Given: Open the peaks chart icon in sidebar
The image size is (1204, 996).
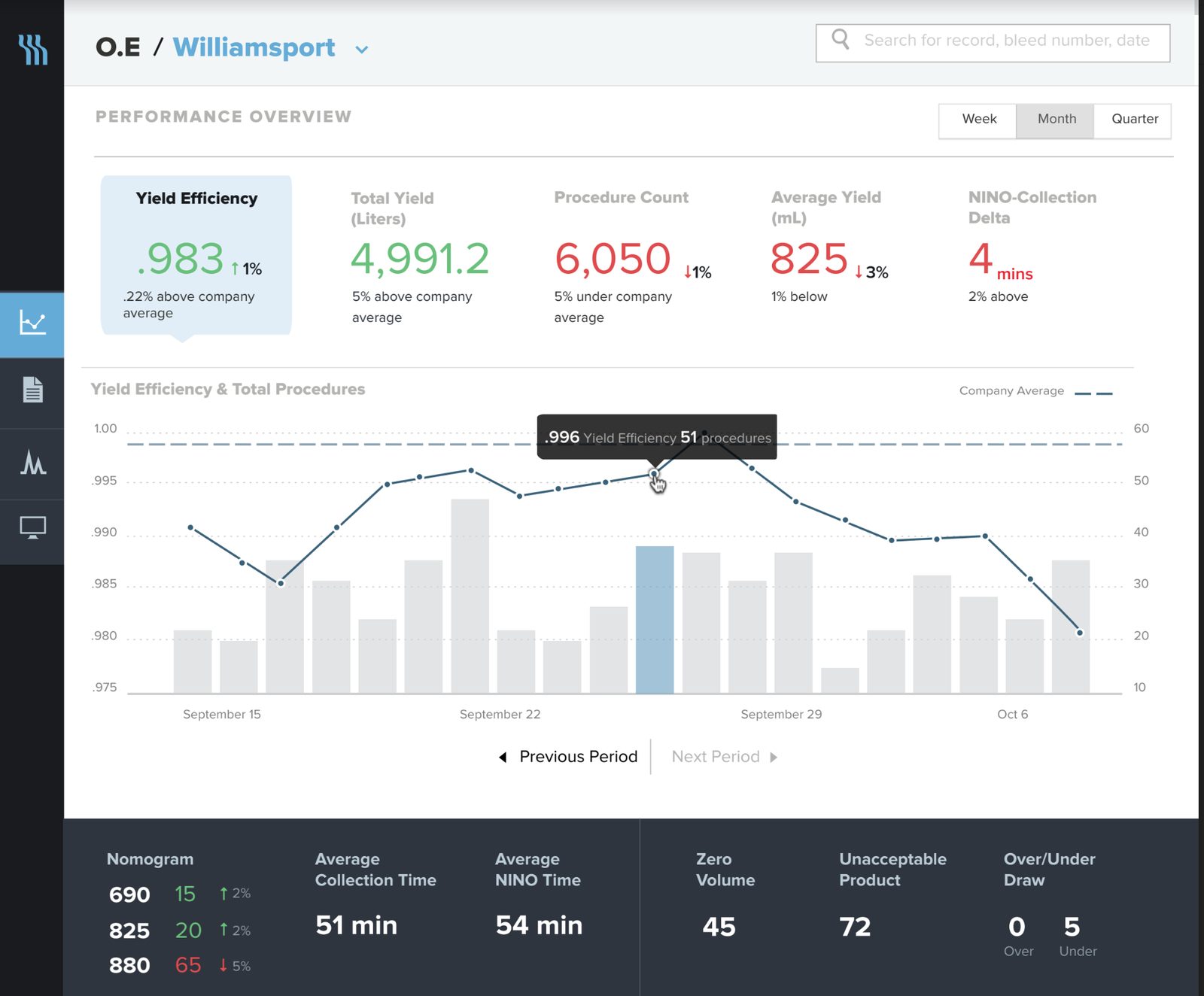Looking at the screenshot, I should [x=32, y=461].
